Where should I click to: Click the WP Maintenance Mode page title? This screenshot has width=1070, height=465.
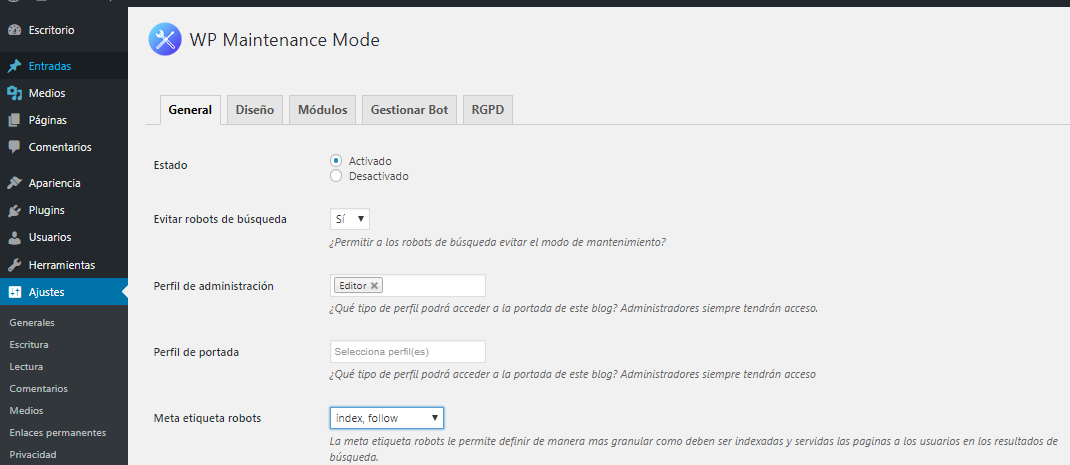point(284,40)
